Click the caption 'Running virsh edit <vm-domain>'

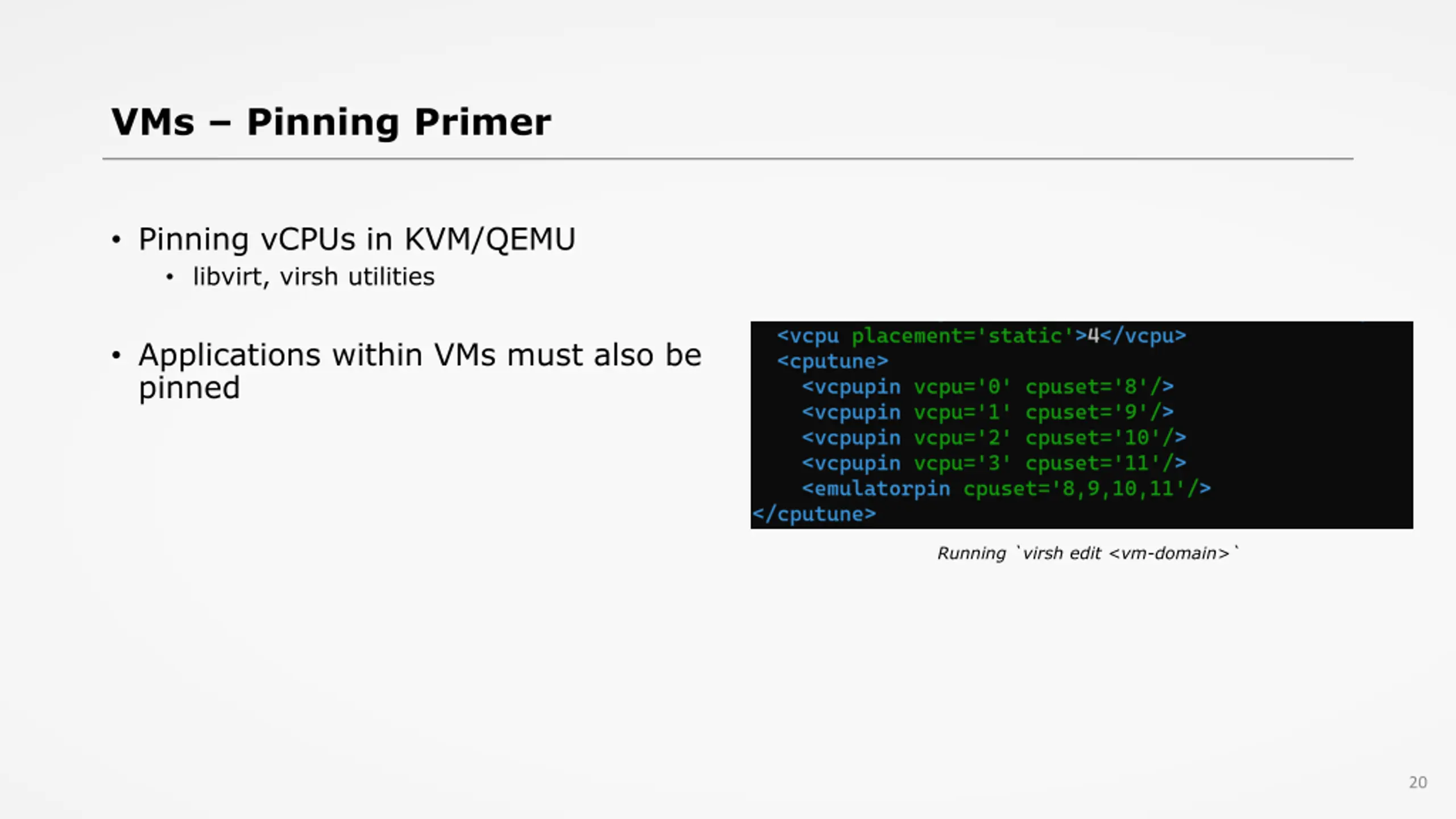[x=1088, y=553]
